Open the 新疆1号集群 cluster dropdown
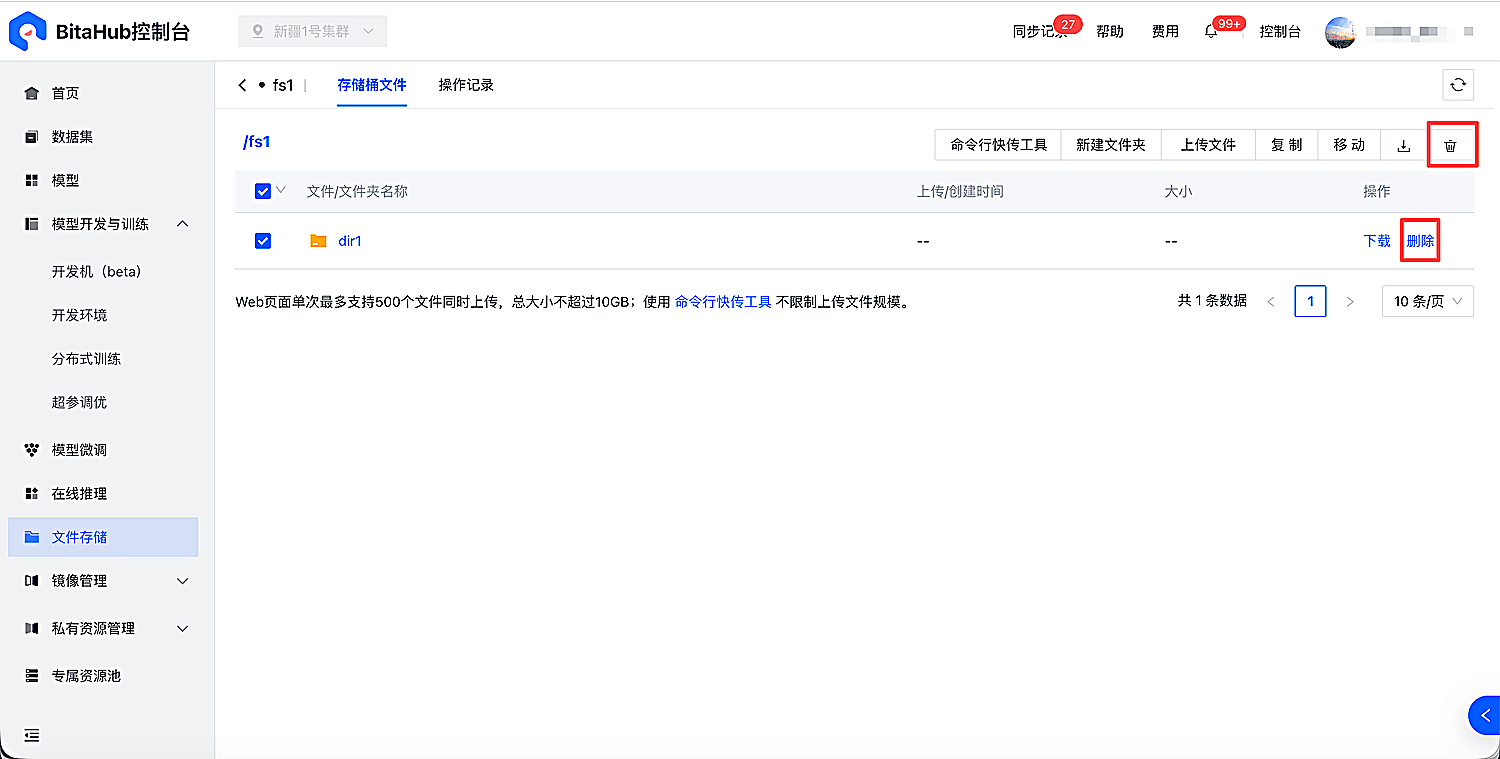 312,31
